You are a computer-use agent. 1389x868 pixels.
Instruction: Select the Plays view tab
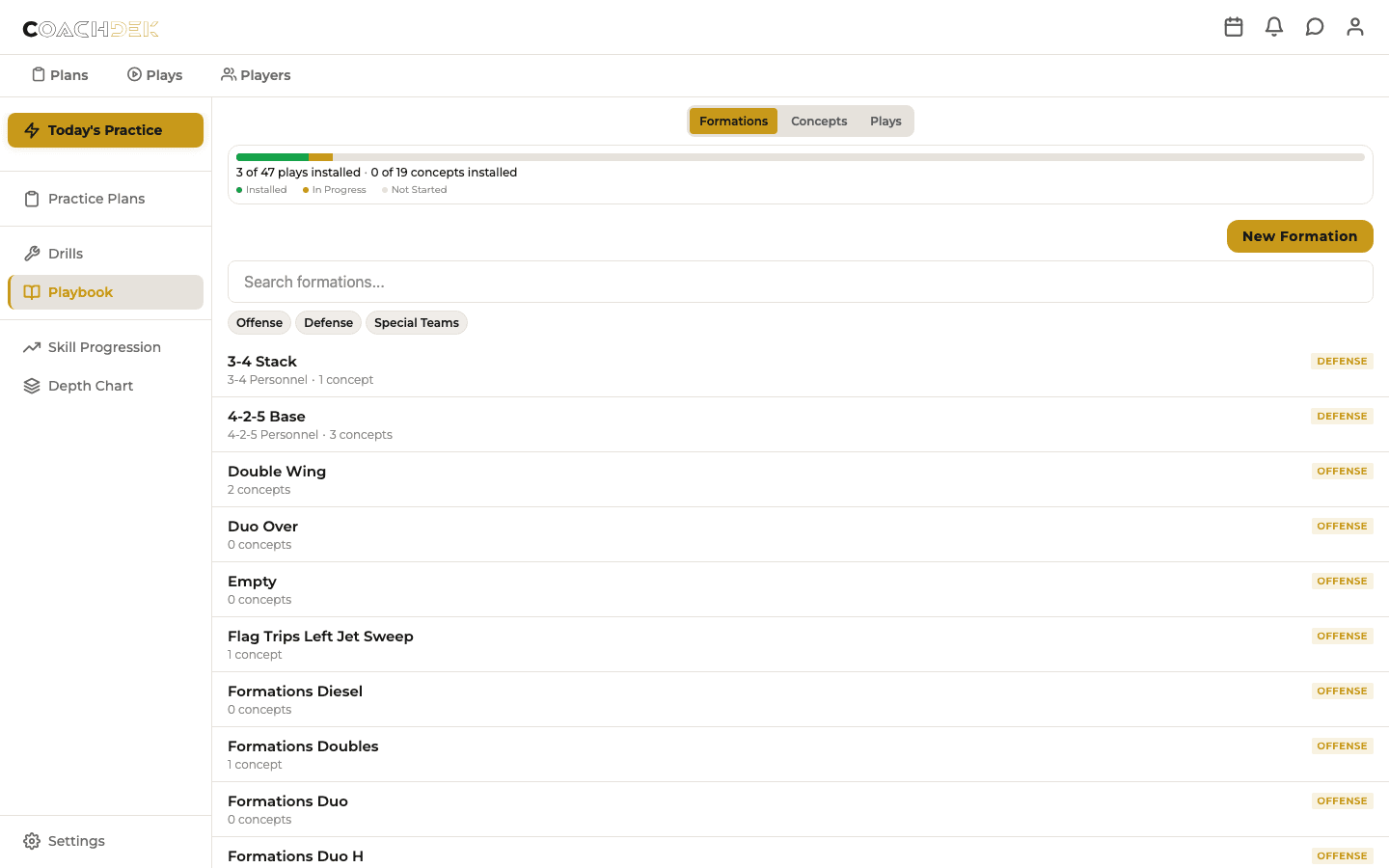point(885,121)
